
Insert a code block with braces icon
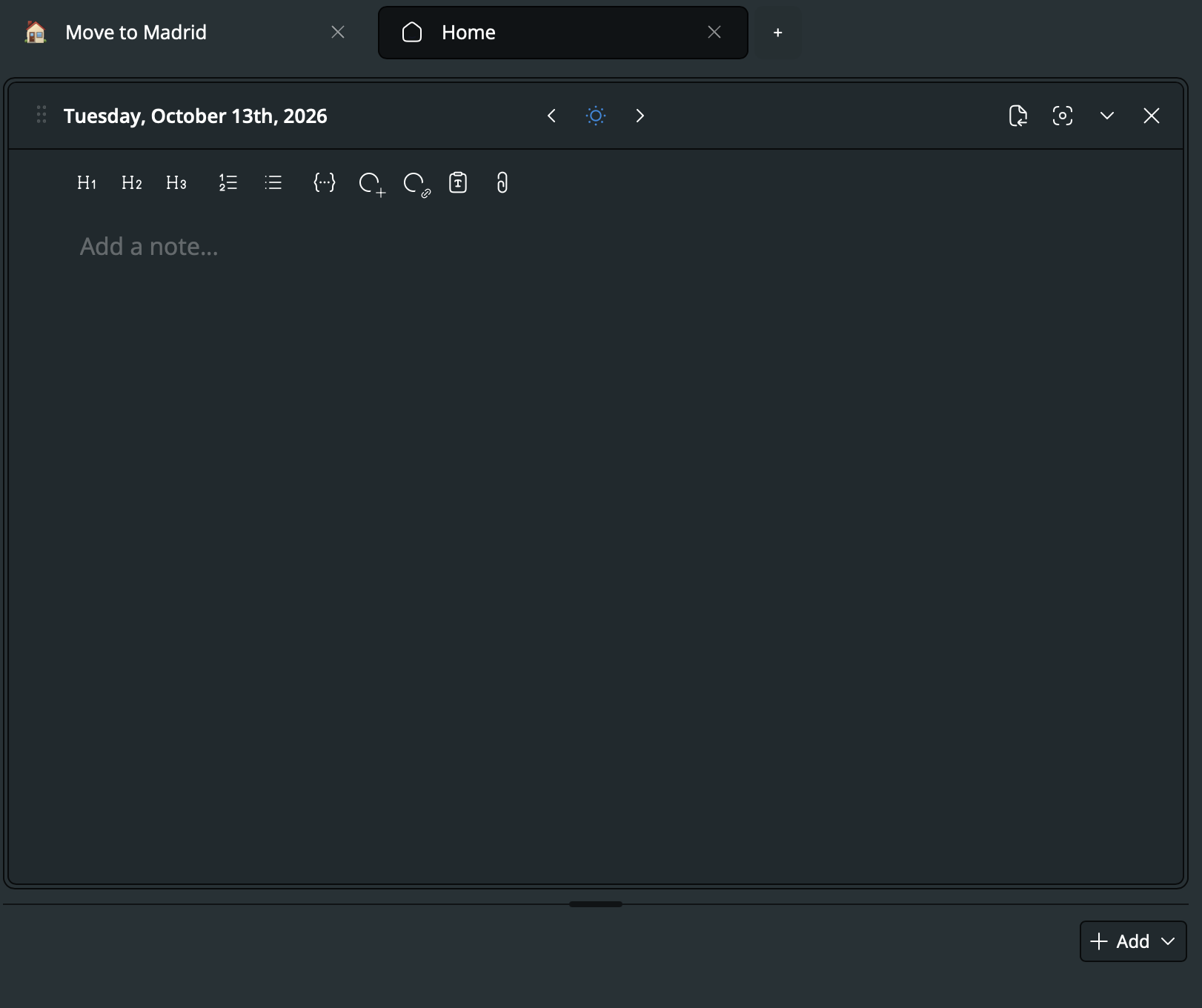pyautogui.click(x=325, y=183)
